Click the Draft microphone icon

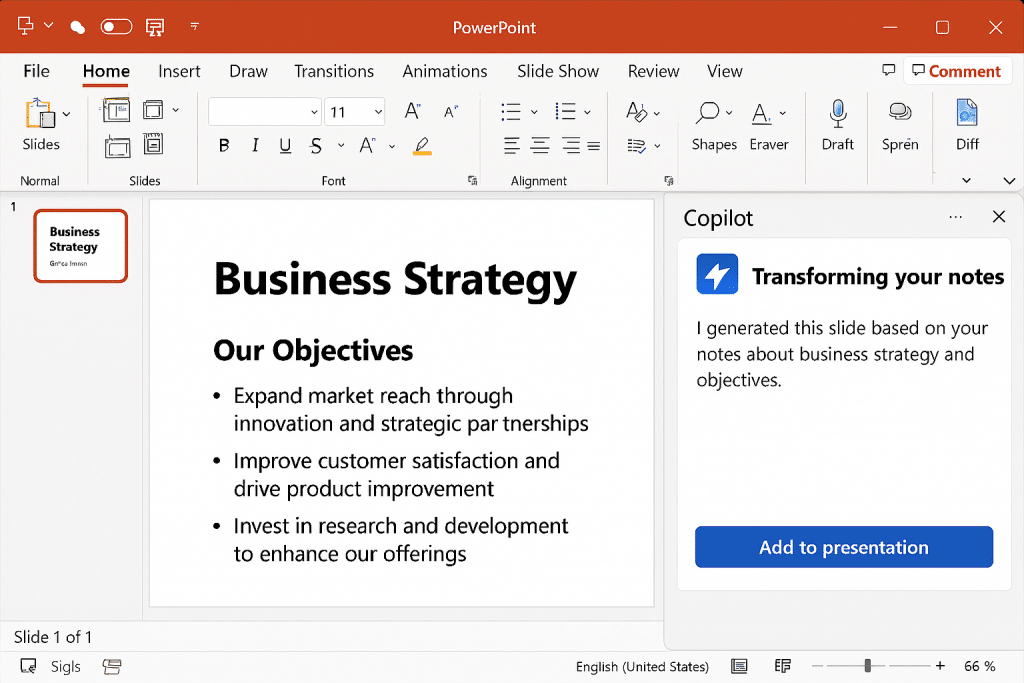838,113
